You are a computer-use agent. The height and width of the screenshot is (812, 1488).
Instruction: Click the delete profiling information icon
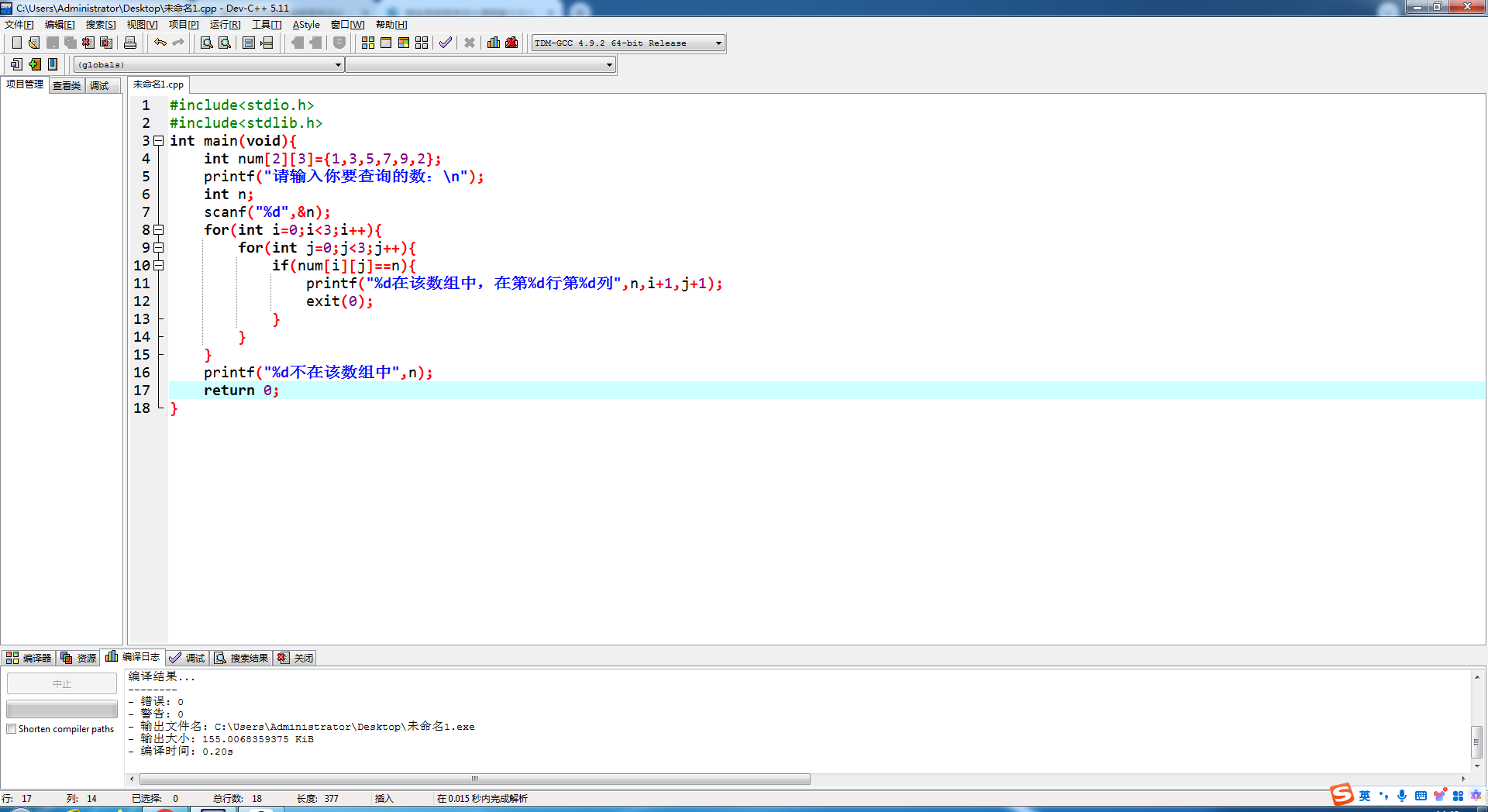(511, 43)
